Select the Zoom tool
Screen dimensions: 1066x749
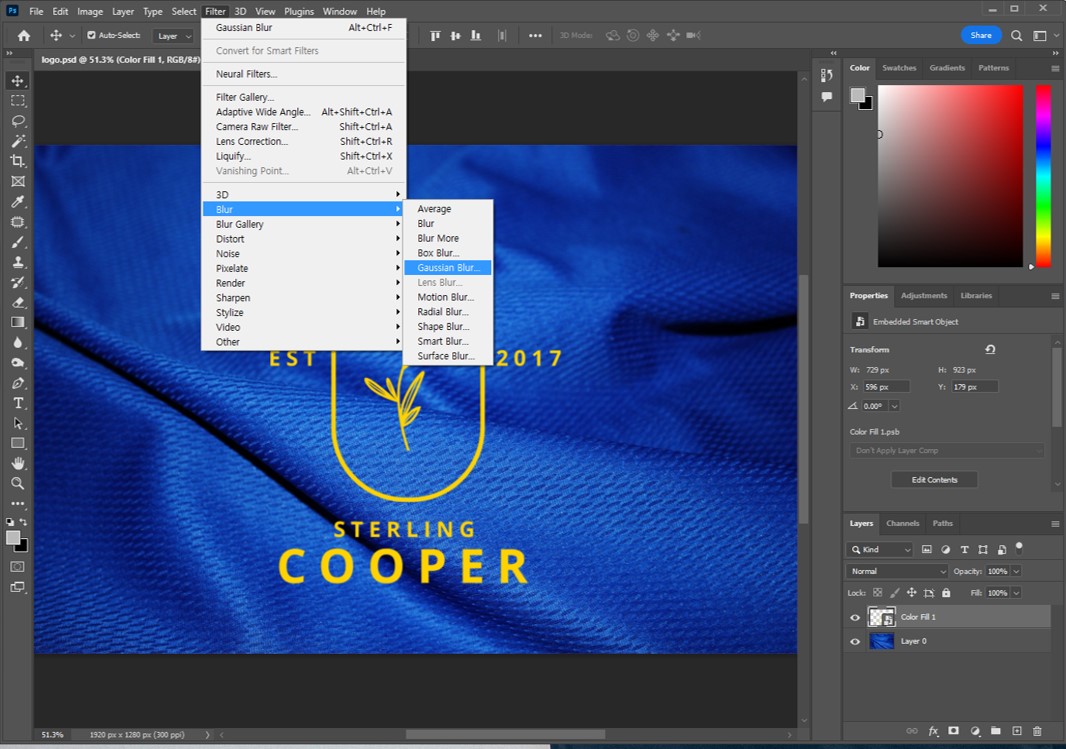pos(18,483)
